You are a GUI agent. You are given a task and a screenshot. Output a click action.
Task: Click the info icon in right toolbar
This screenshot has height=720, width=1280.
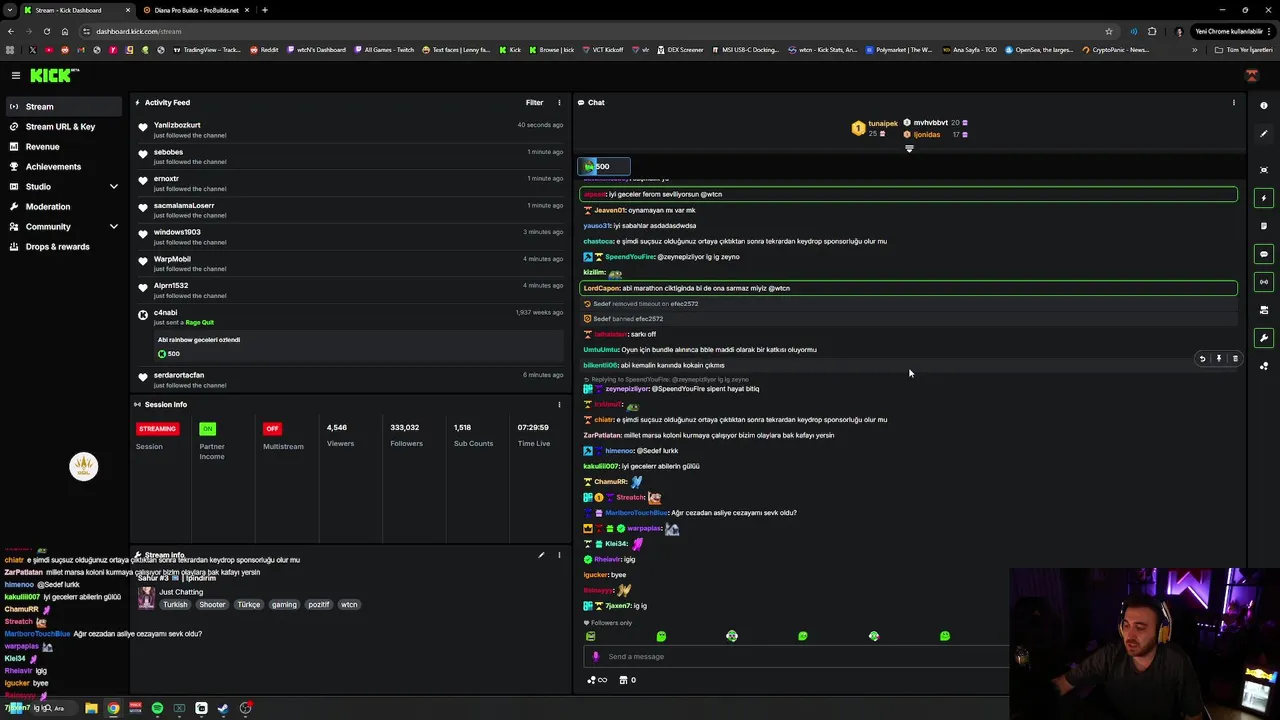pyautogui.click(x=1264, y=105)
